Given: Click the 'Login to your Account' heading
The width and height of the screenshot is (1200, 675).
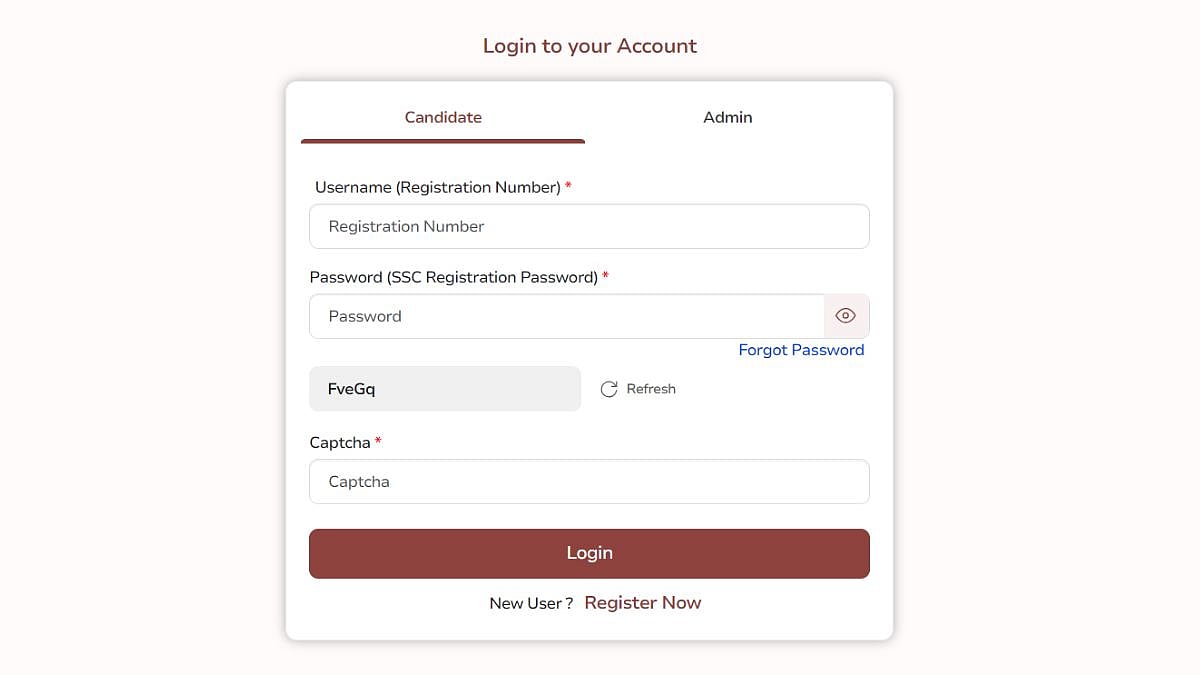Looking at the screenshot, I should click(590, 46).
